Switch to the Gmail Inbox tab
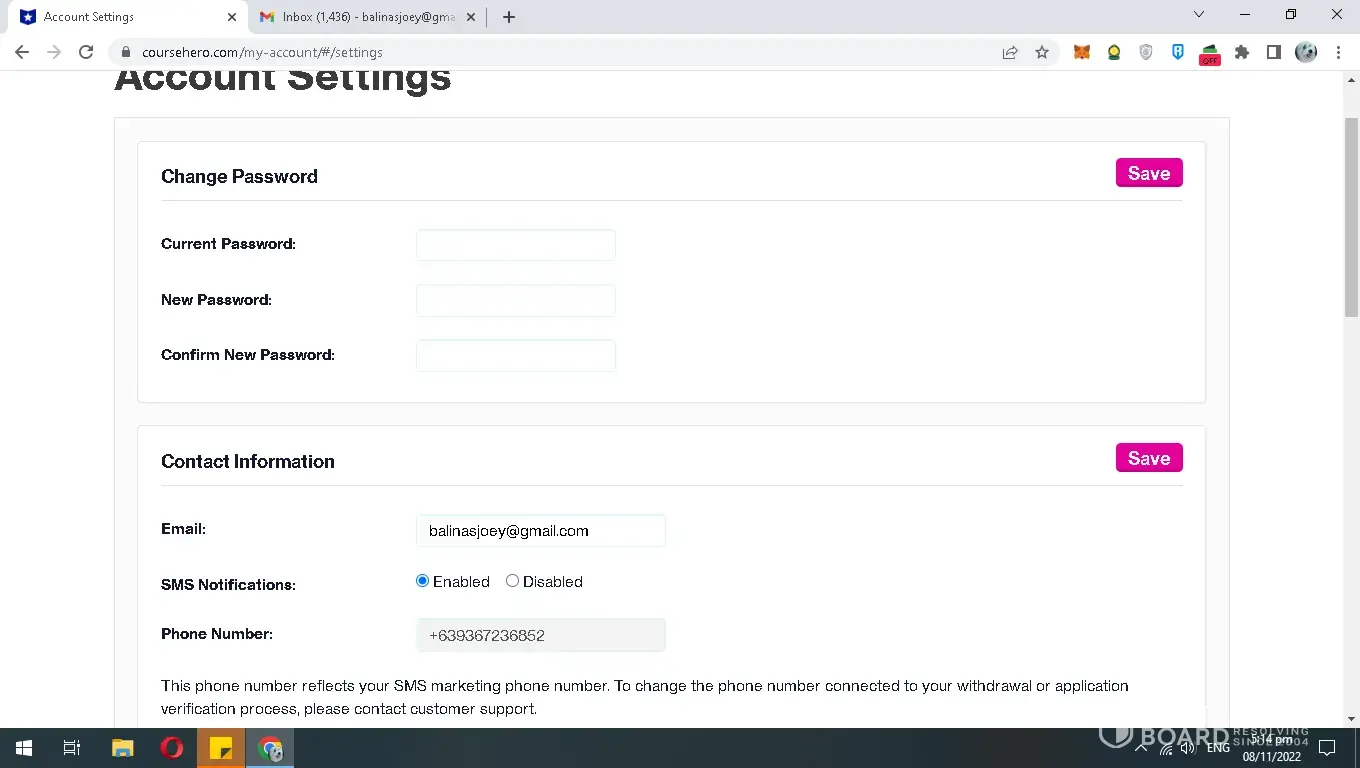Viewport: 1360px width, 768px height. [x=367, y=17]
